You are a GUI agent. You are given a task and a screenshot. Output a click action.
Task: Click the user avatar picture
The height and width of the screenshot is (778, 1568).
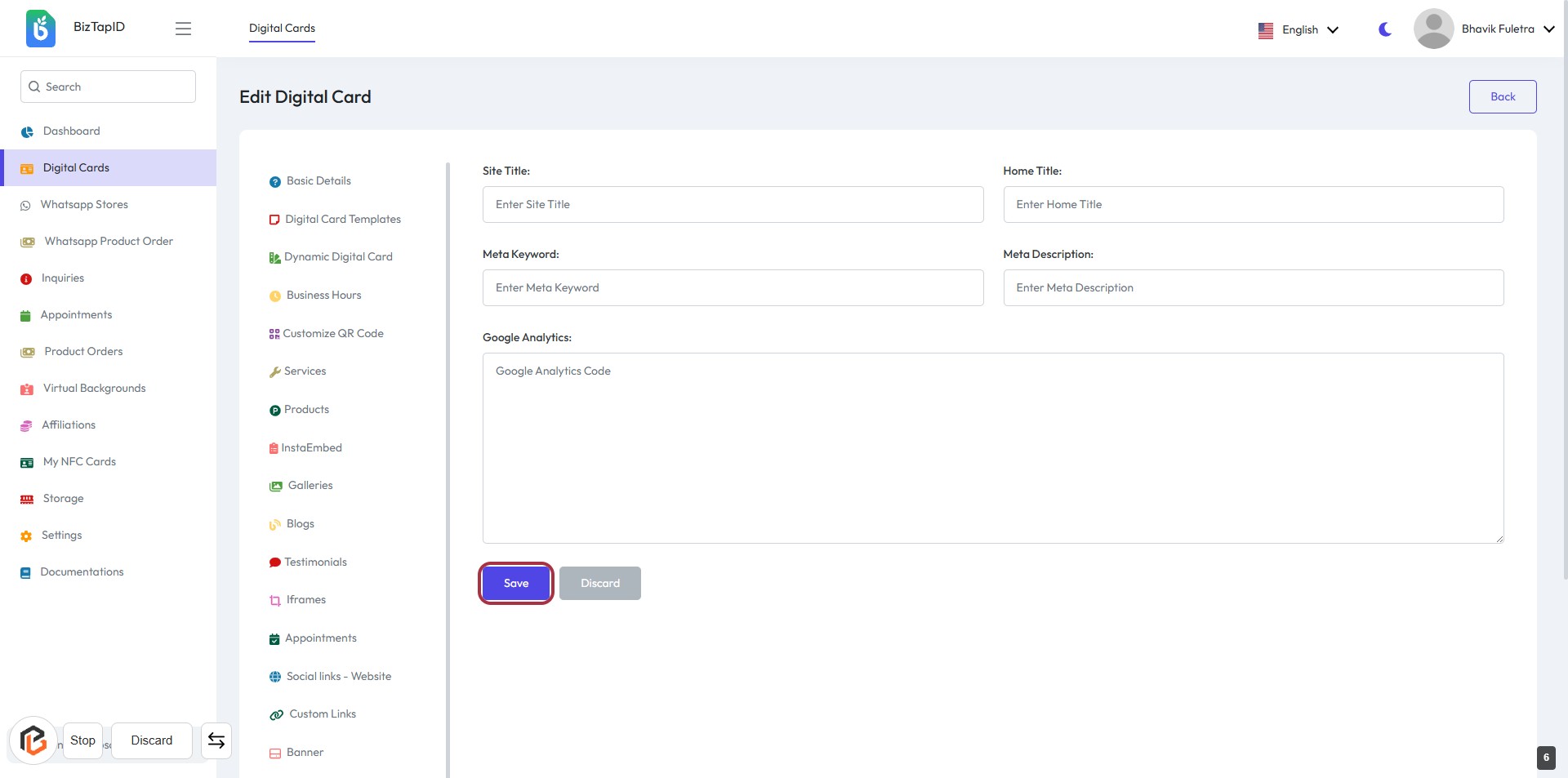coord(1433,29)
